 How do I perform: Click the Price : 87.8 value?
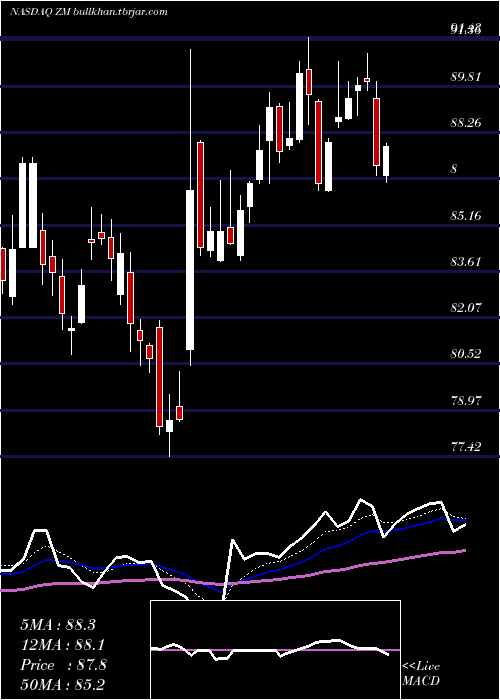click(63, 665)
